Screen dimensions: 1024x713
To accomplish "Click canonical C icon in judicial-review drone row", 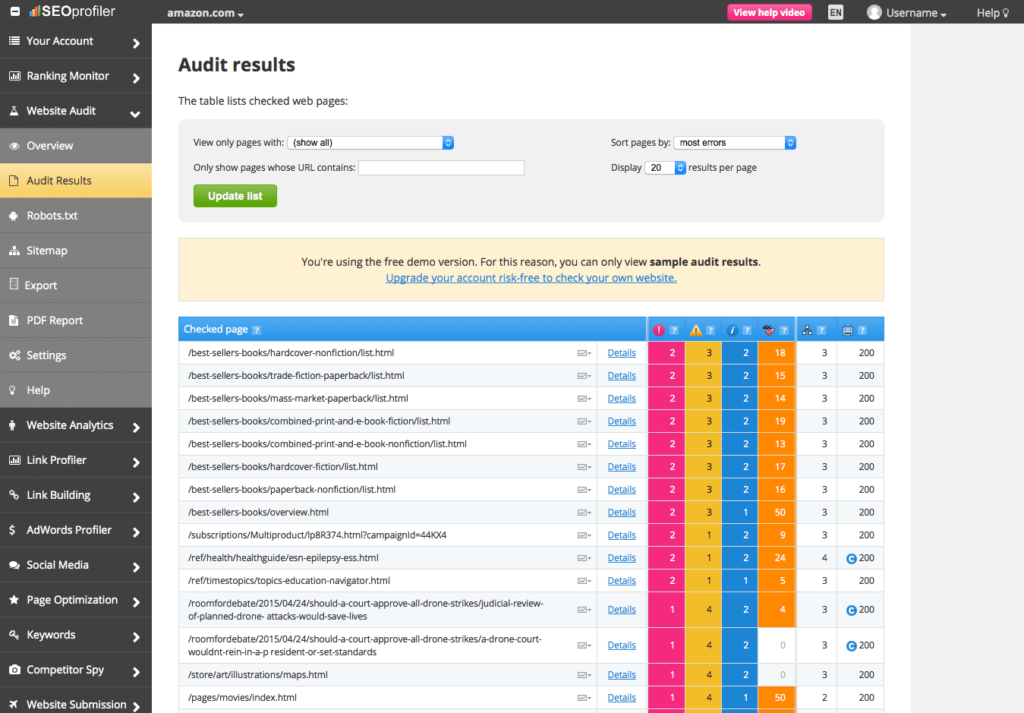I will [x=851, y=610].
